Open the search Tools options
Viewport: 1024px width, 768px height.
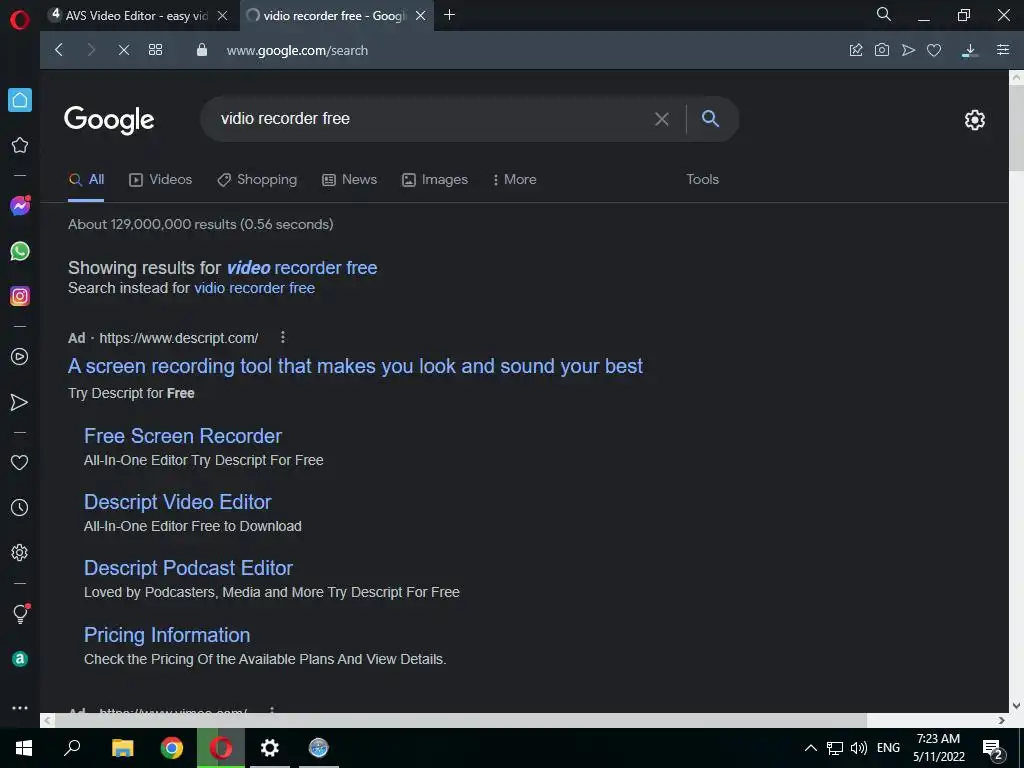click(x=702, y=180)
